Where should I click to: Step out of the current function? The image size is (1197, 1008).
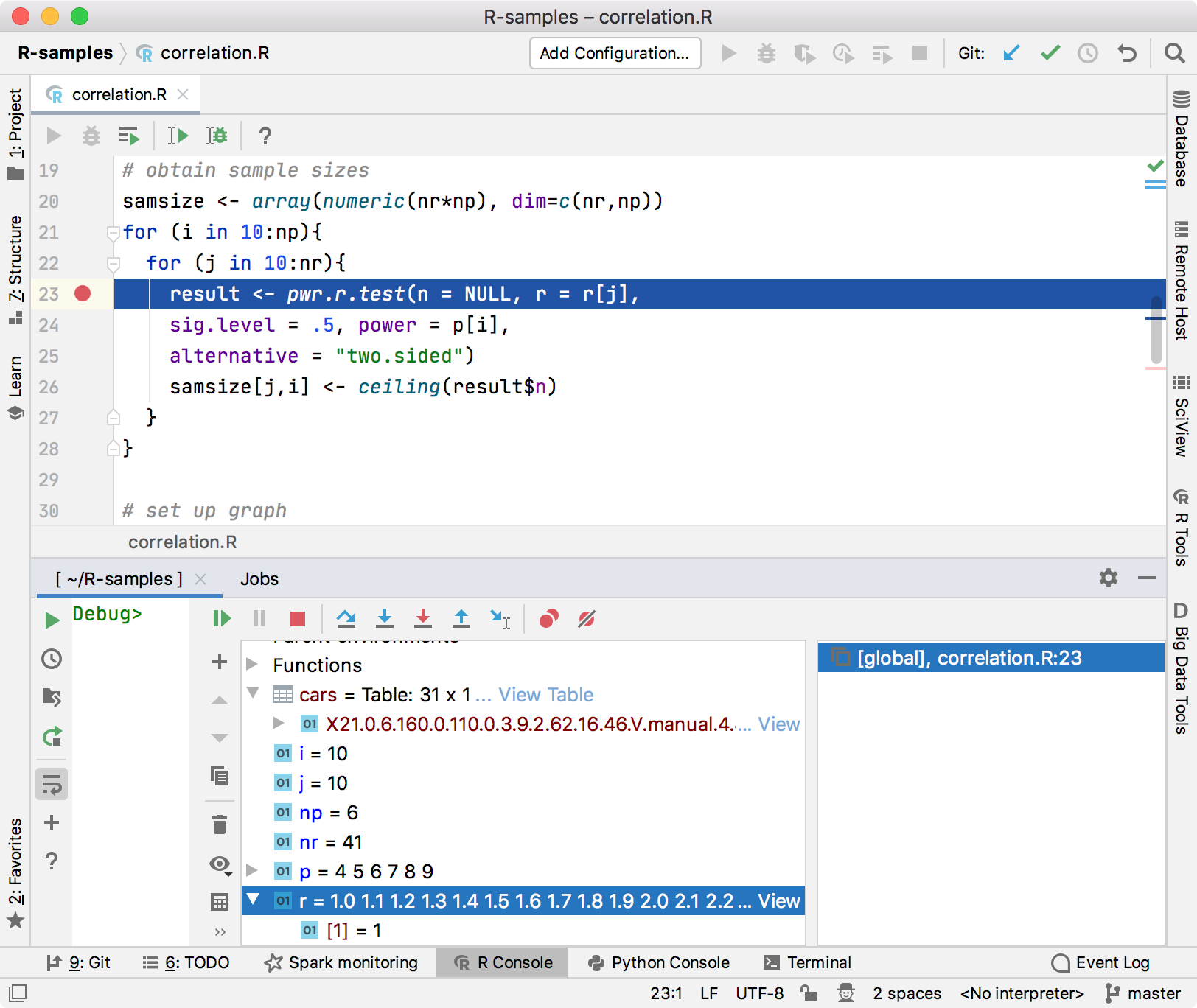click(x=461, y=619)
